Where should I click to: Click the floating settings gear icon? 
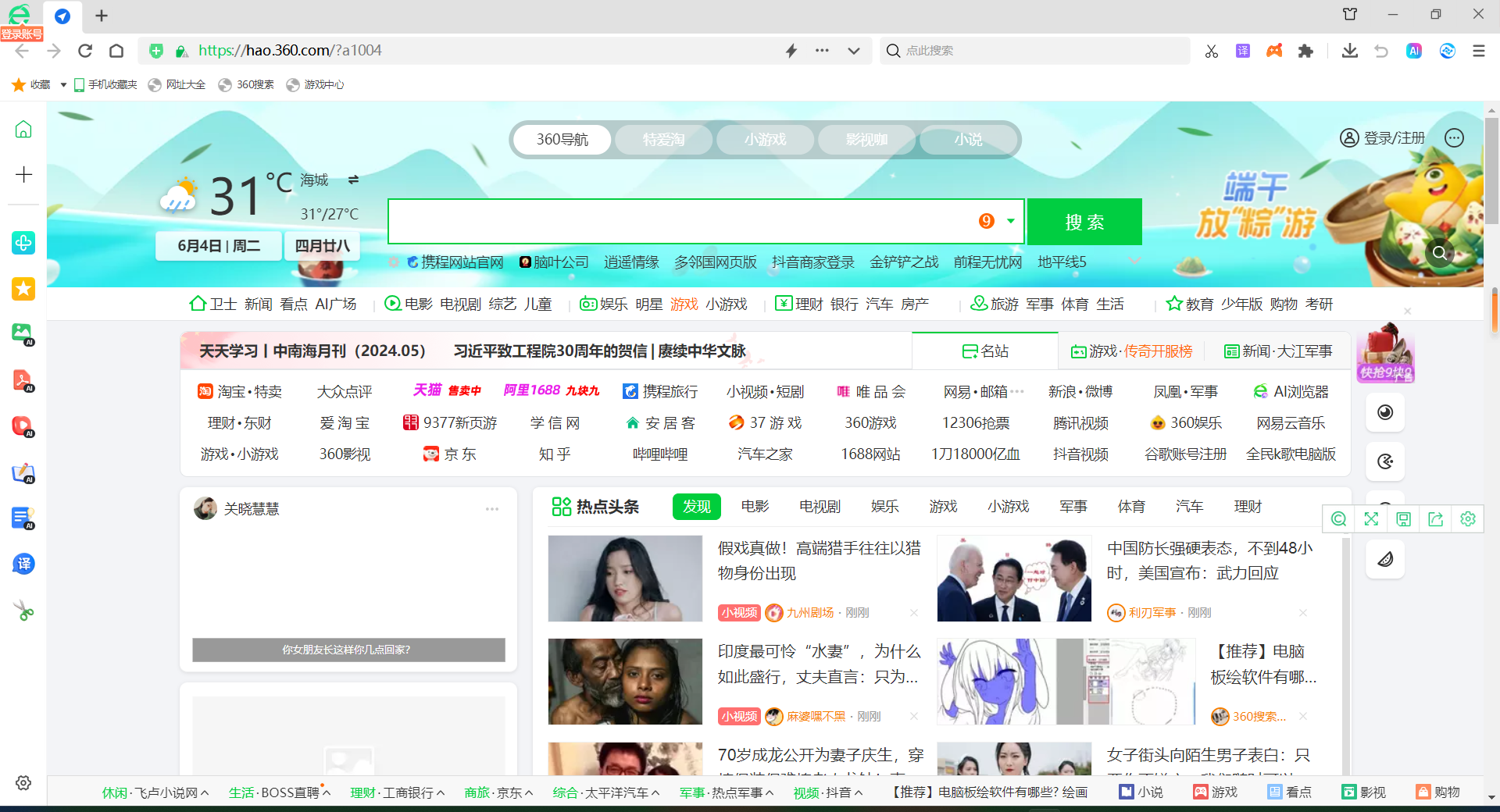click(1468, 519)
